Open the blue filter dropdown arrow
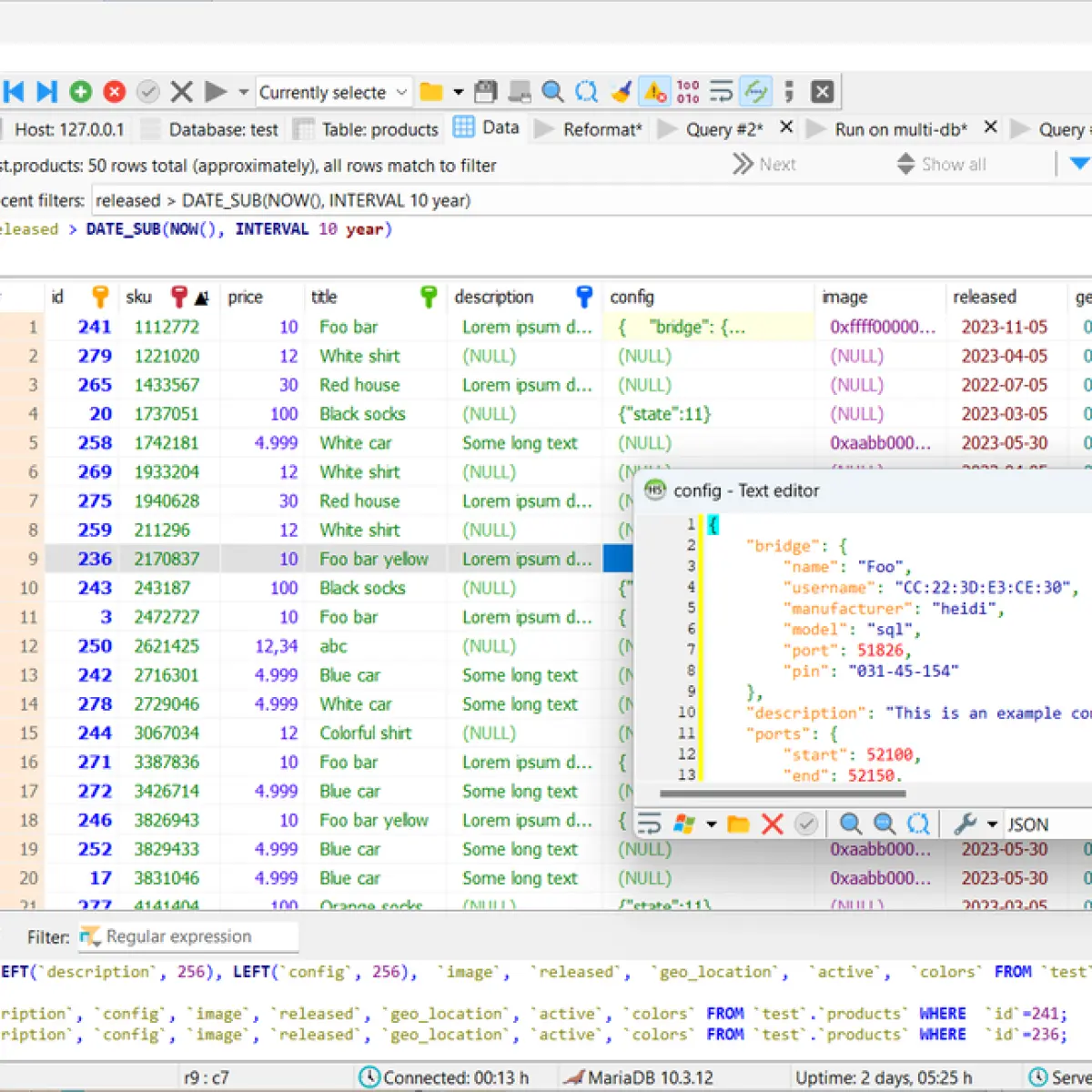Screen dimensions: 1092x1092 point(1079,165)
